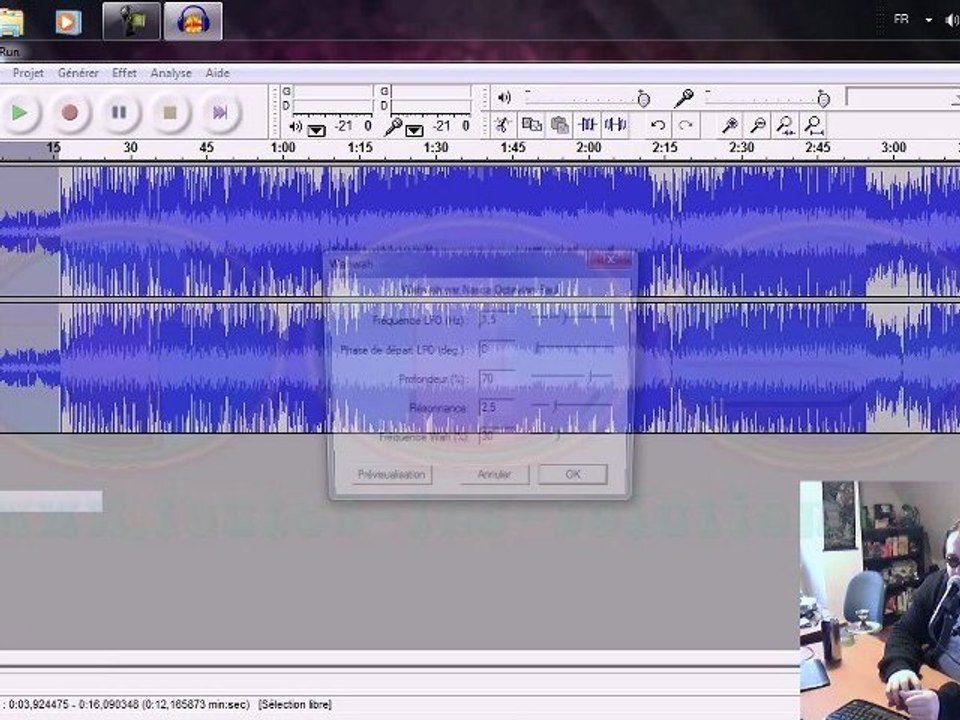This screenshot has height=720, width=960.
Task: Fit selection in window zoom icon
Action: tap(786, 126)
